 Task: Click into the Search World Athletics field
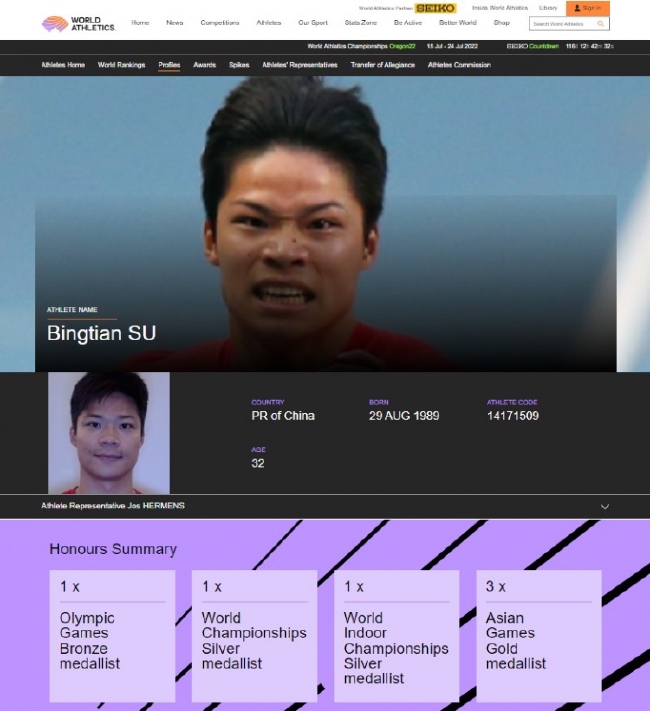tap(562, 23)
